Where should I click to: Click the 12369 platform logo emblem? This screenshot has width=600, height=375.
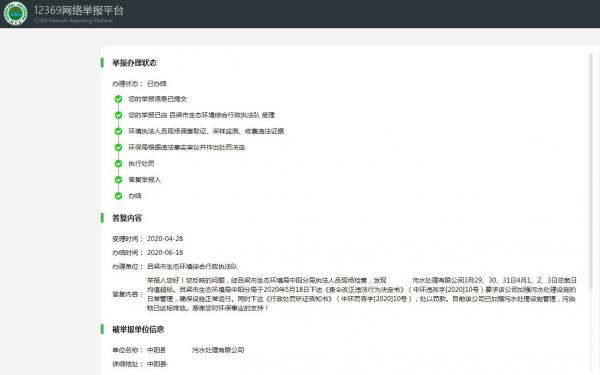[15, 13]
